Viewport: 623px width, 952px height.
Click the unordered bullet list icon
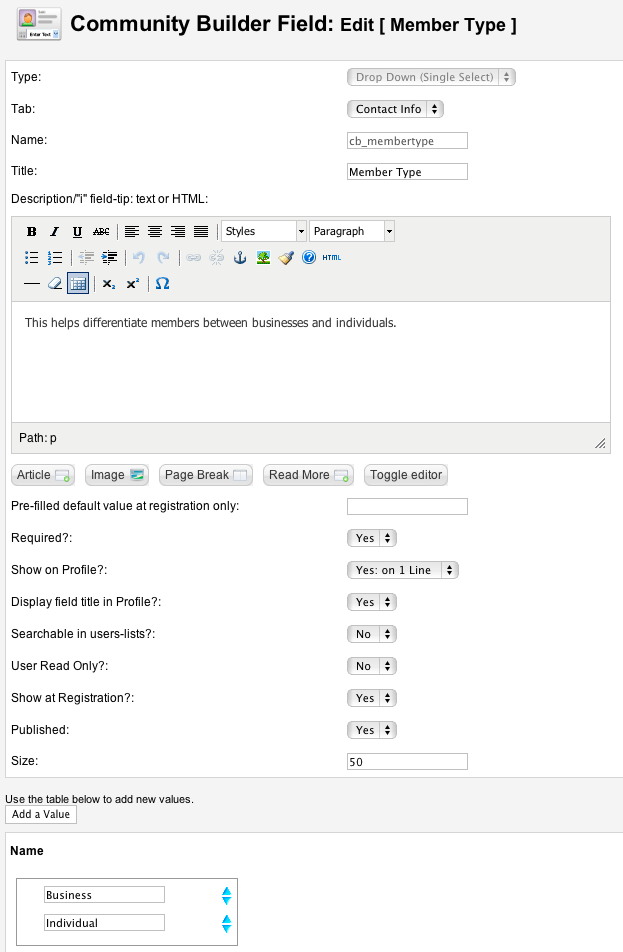point(32,258)
